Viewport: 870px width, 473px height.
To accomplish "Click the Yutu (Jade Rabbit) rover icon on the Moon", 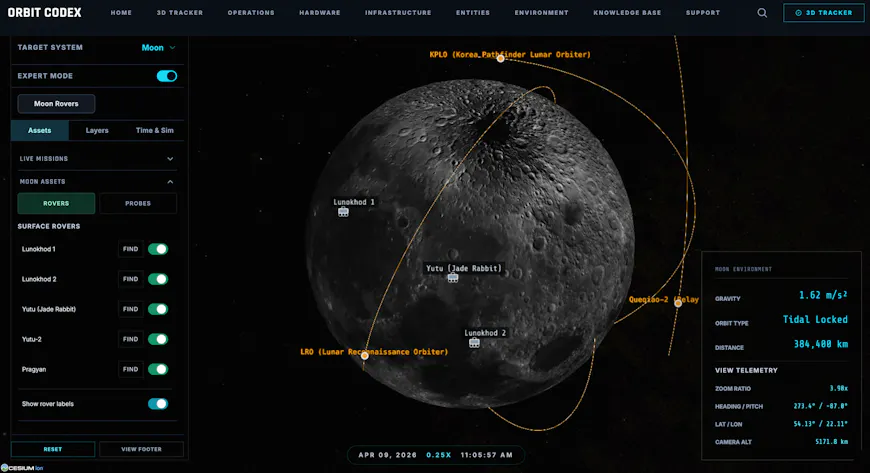I will [453, 278].
